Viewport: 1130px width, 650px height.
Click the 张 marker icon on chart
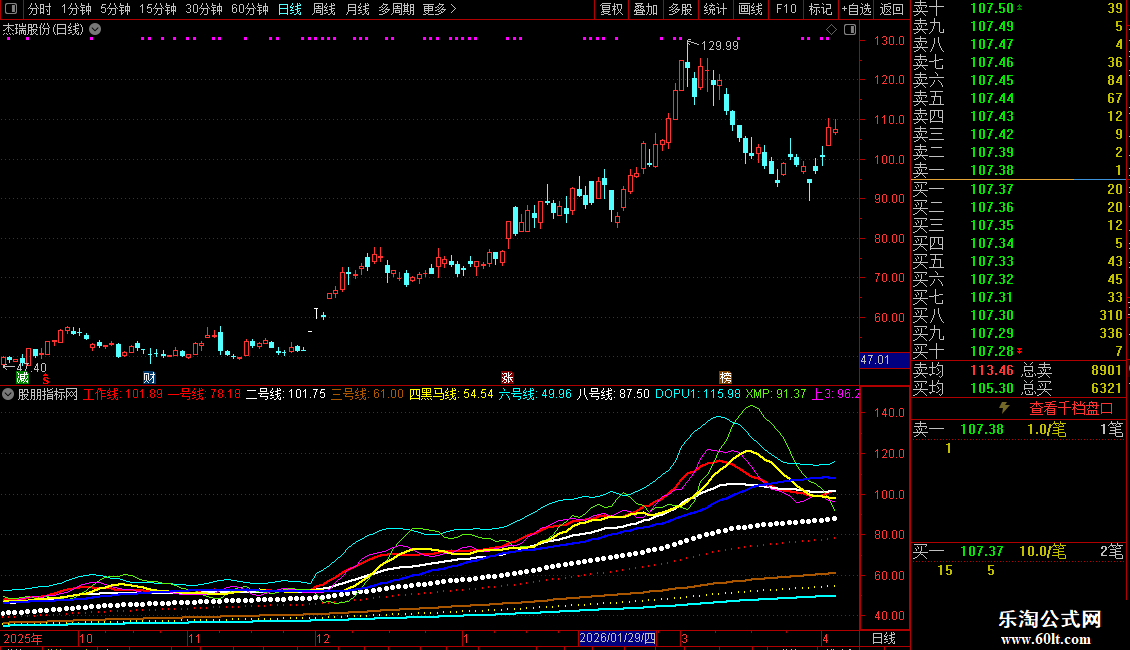(507, 377)
